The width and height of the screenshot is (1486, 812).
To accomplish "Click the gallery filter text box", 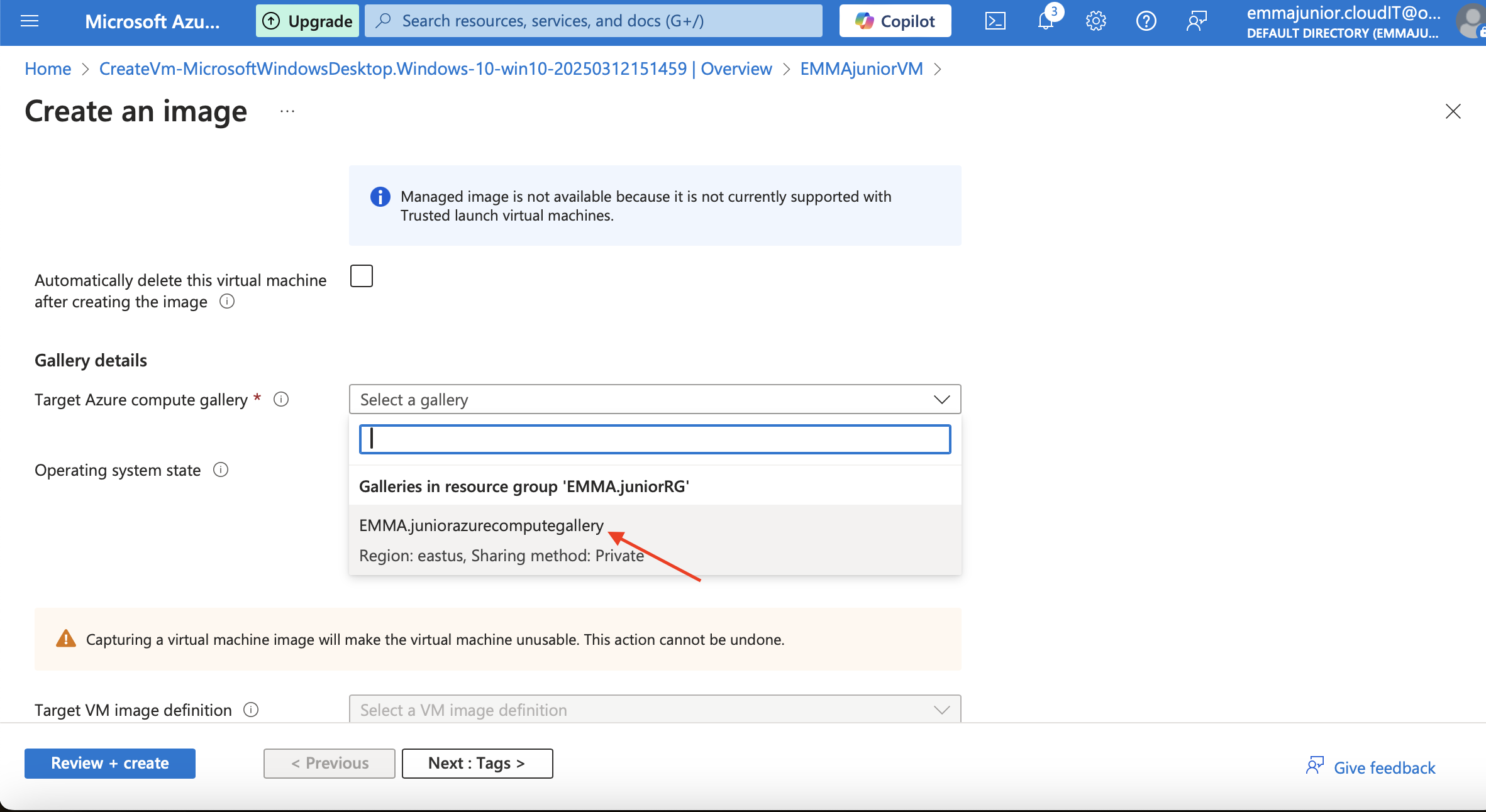I will [655, 439].
